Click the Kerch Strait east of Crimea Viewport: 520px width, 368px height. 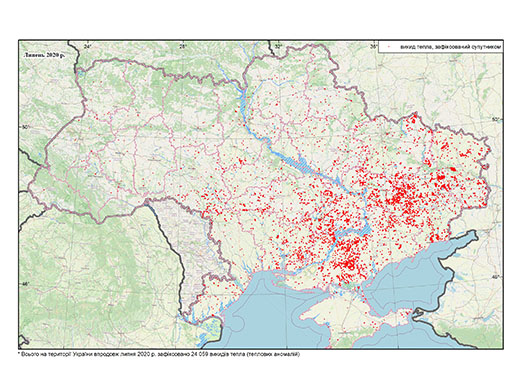click(416, 313)
